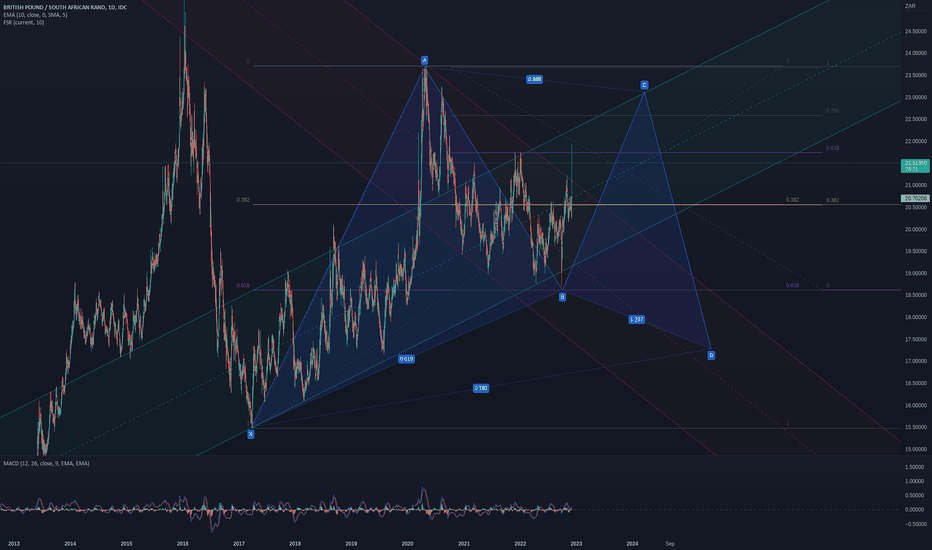Screen dimensions: 932x550
Task: Click the ZAR currency label on price axis
Action: (x=910, y=6)
